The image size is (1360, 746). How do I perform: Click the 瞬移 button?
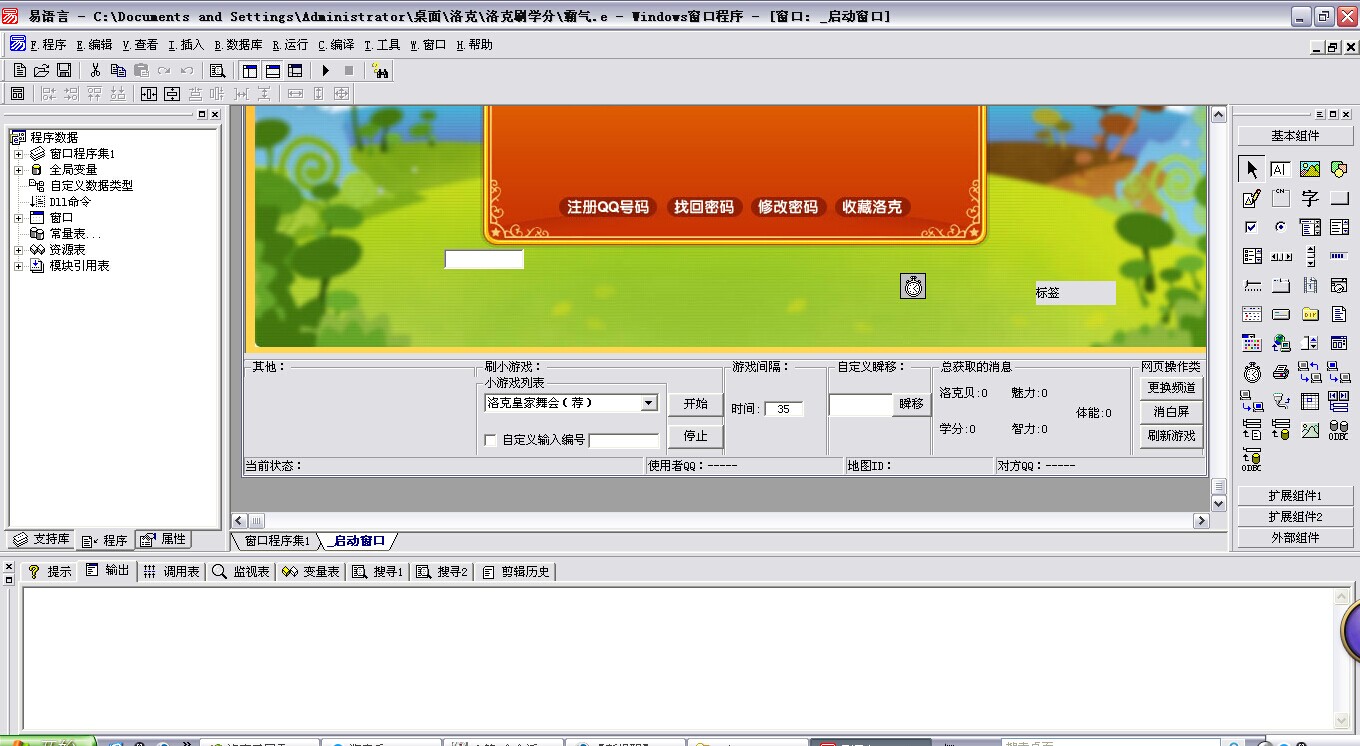pyautogui.click(x=912, y=404)
